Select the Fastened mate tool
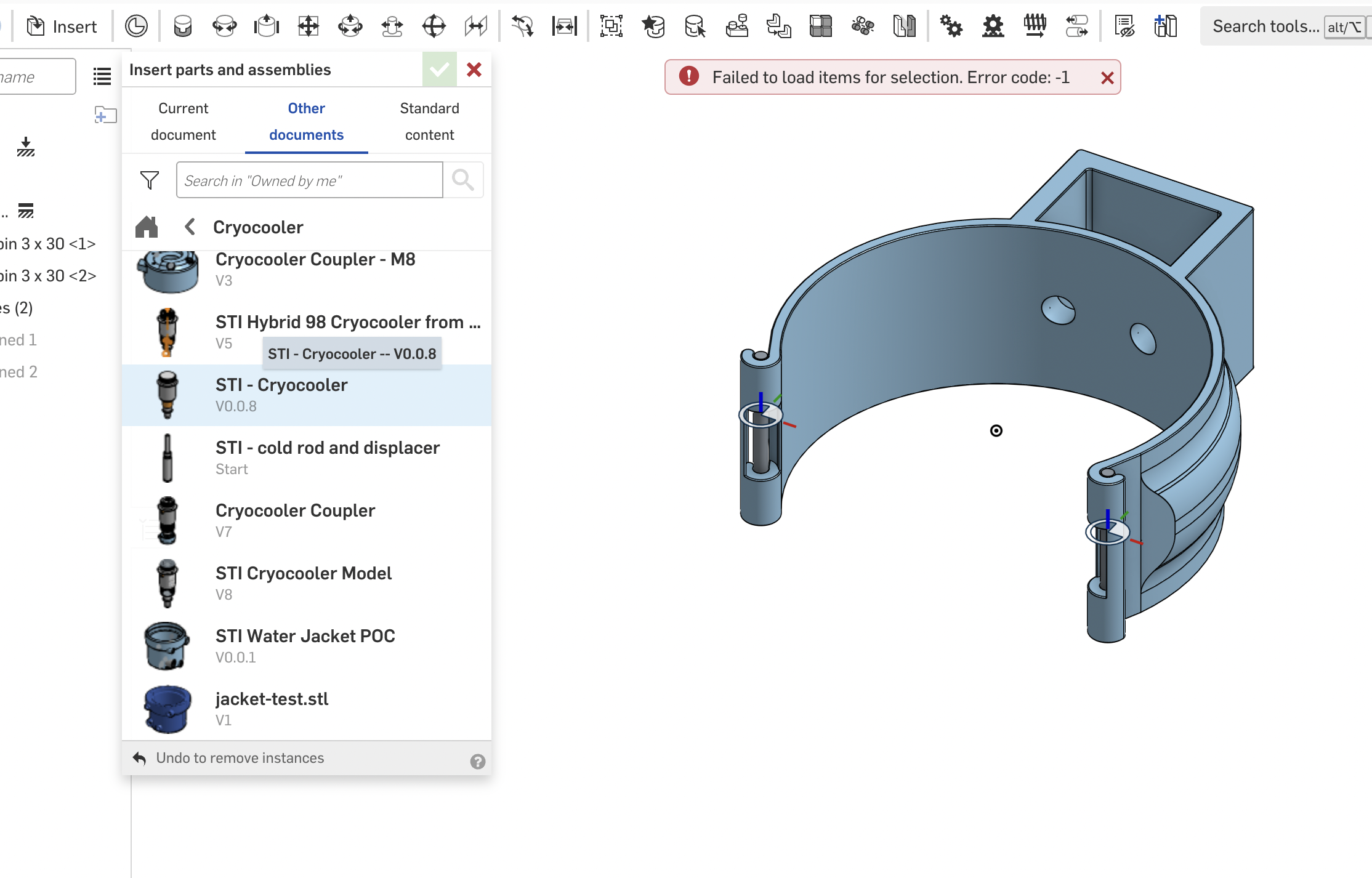The width and height of the screenshot is (1372, 878). [183, 26]
